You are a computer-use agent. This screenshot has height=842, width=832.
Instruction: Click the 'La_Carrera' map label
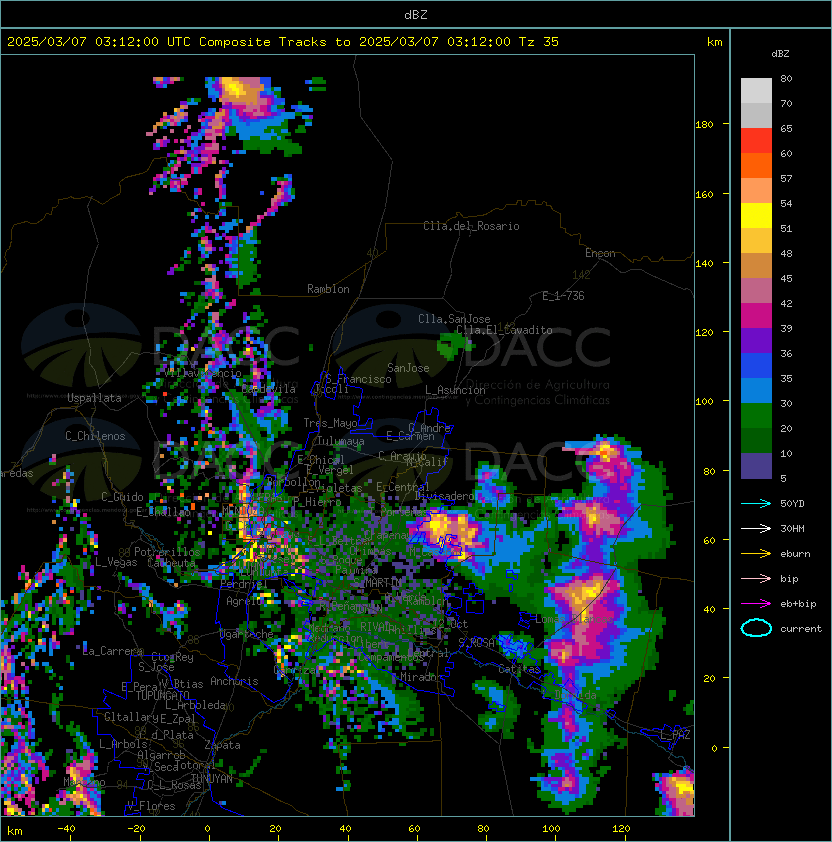[112, 651]
